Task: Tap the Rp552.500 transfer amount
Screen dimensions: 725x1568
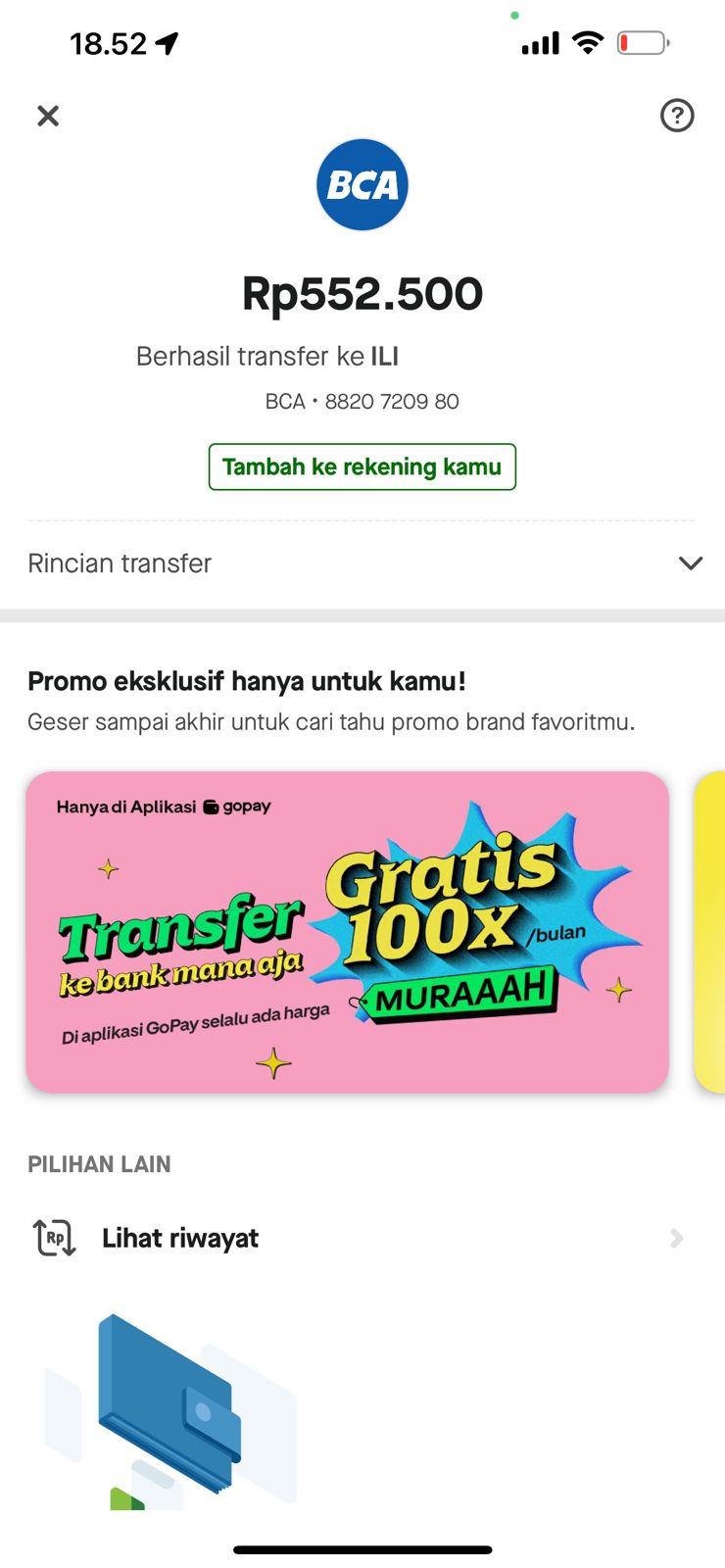Action: pyautogui.click(x=362, y=294)
